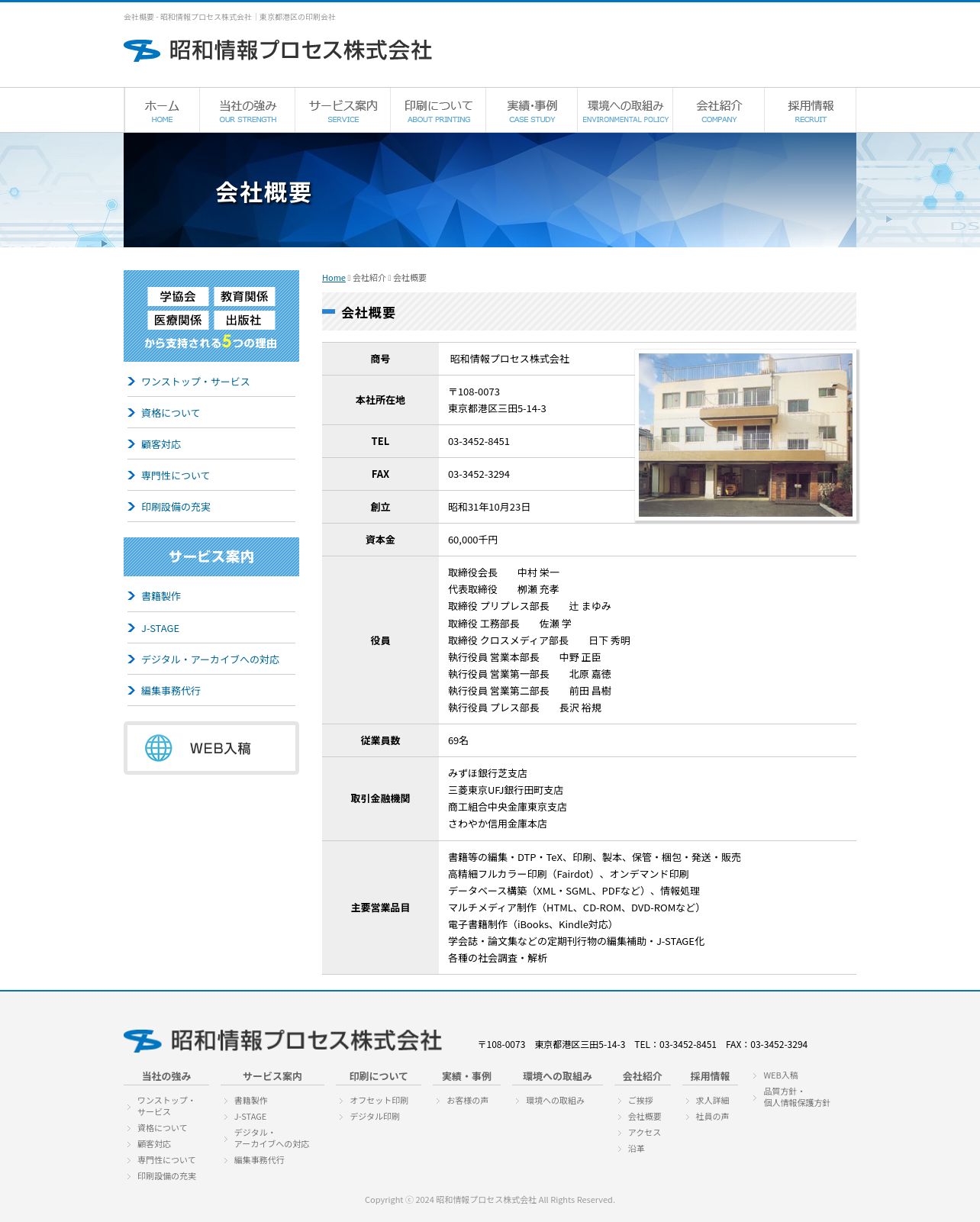Open 専門性について sidebar link
The width and height of the screenshot is (980, 1222).
[176, 476]
